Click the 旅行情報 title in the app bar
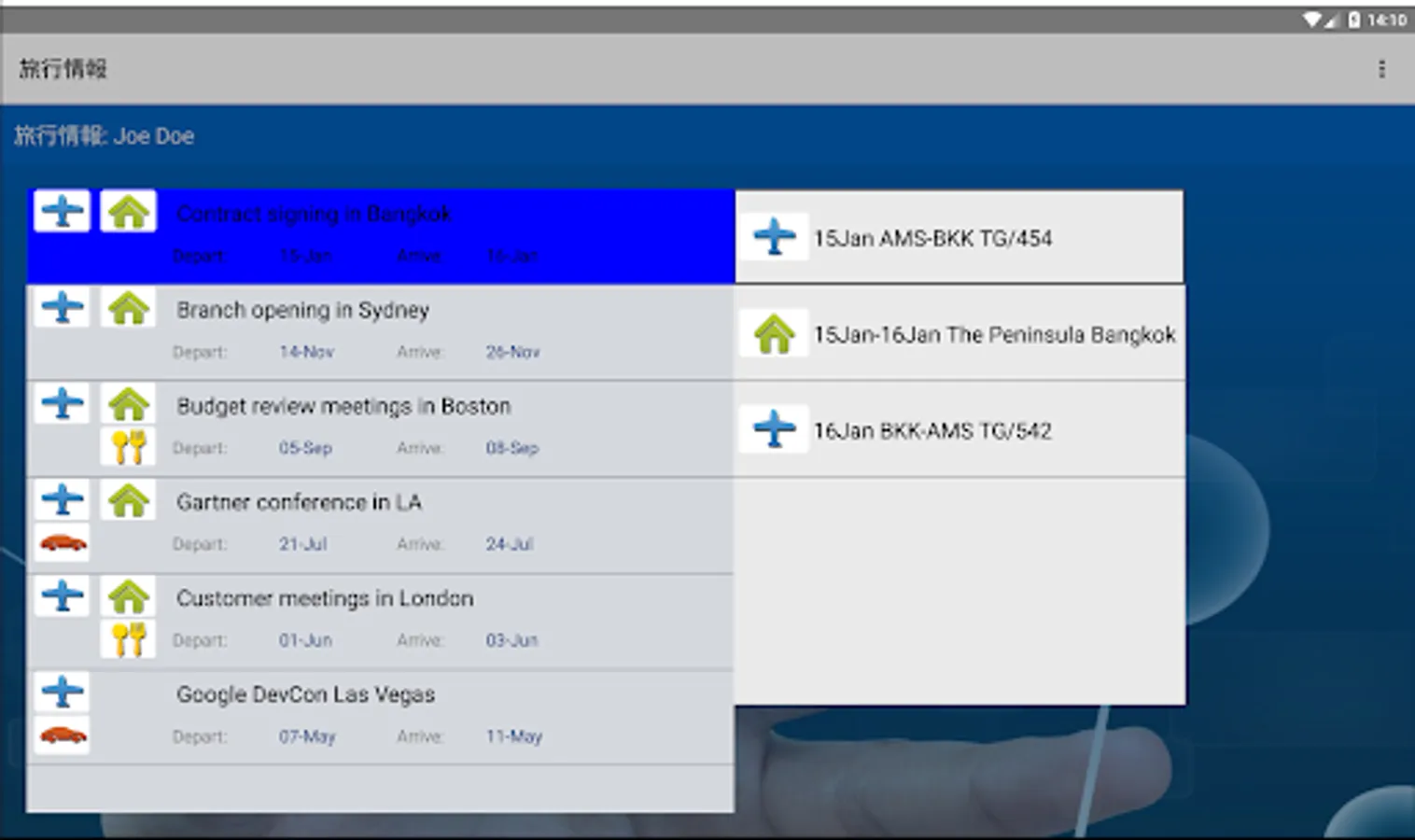The height and width of the screenshot is (840, 1415). tap(63, 69)
